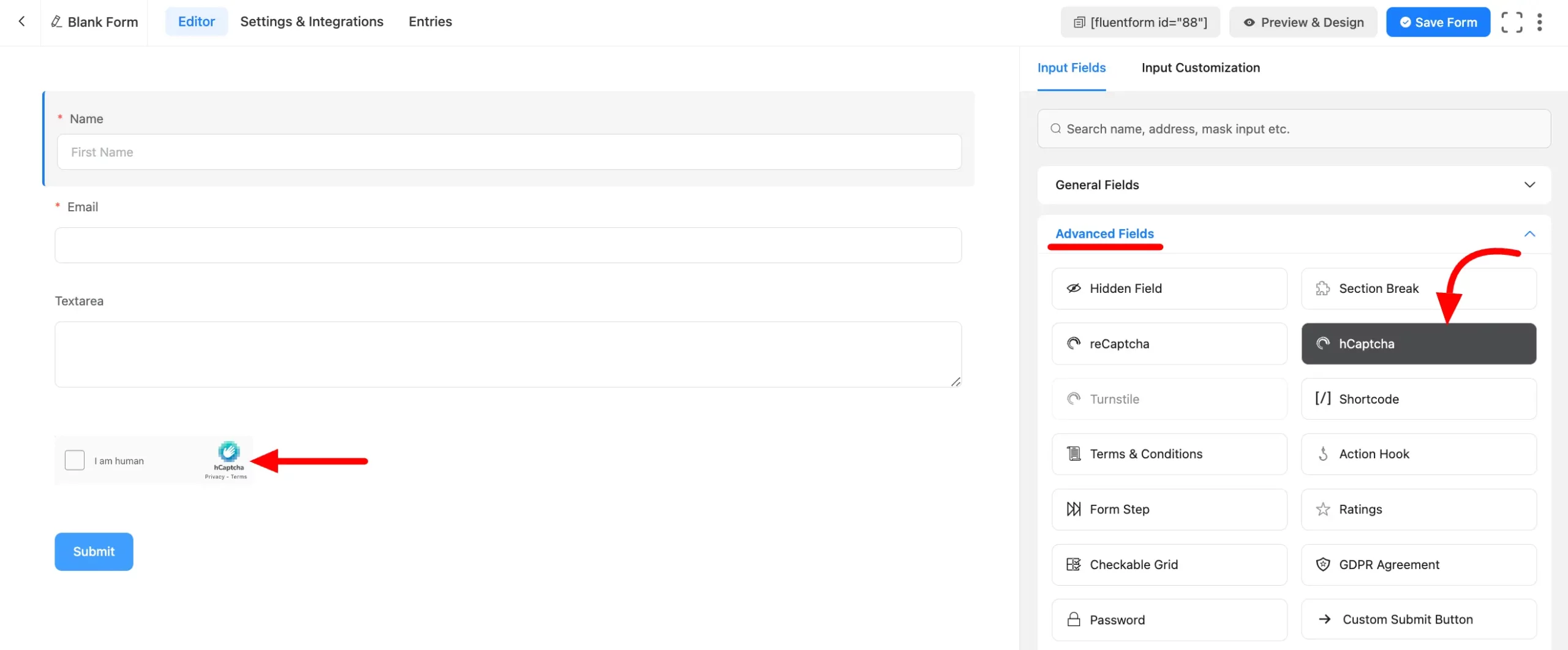Click the fullscreen toggle icon
The width and height of the screenshot is (1568, 650).
pos(1511,22)
